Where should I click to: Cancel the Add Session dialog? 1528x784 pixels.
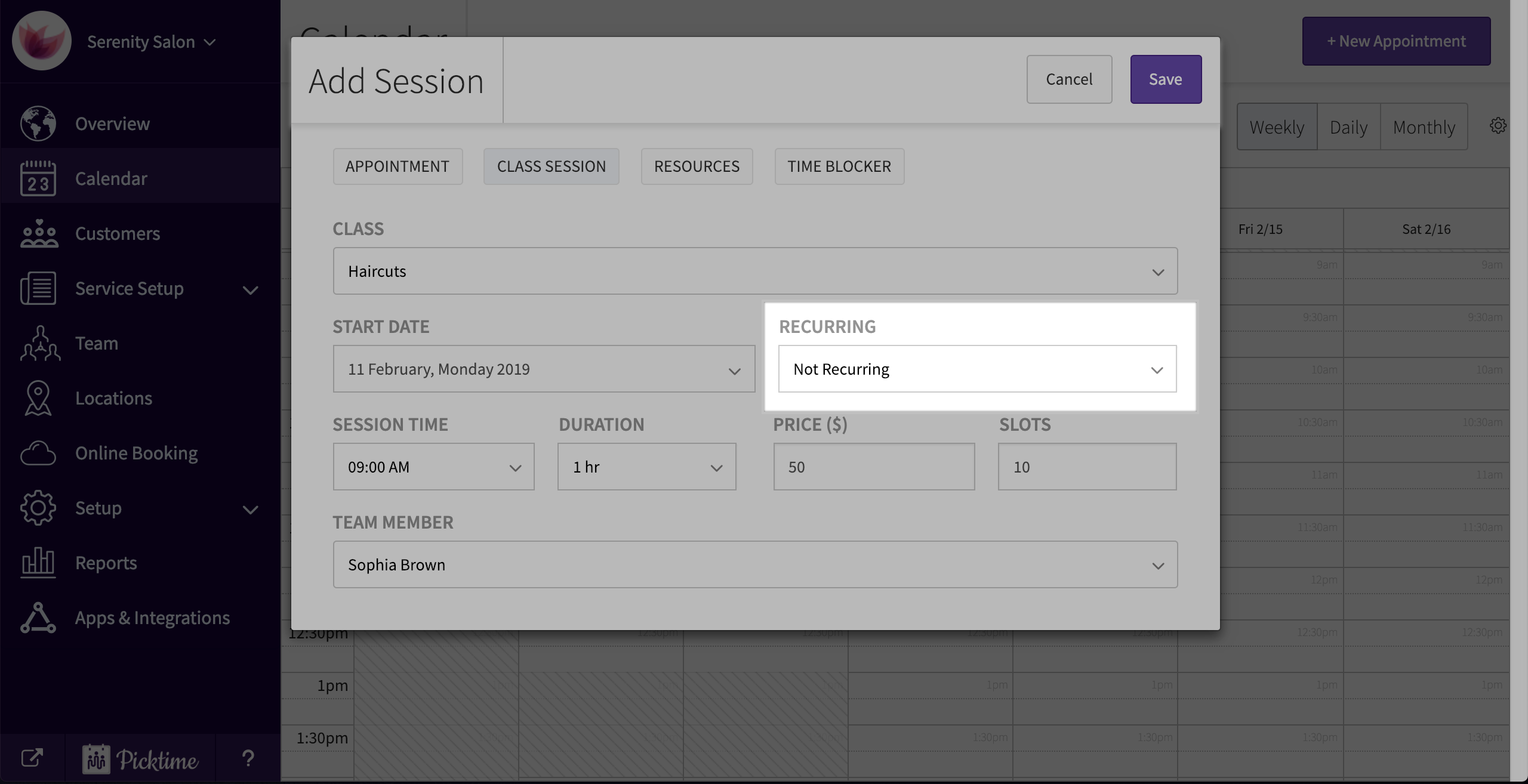coord(1068,79)
